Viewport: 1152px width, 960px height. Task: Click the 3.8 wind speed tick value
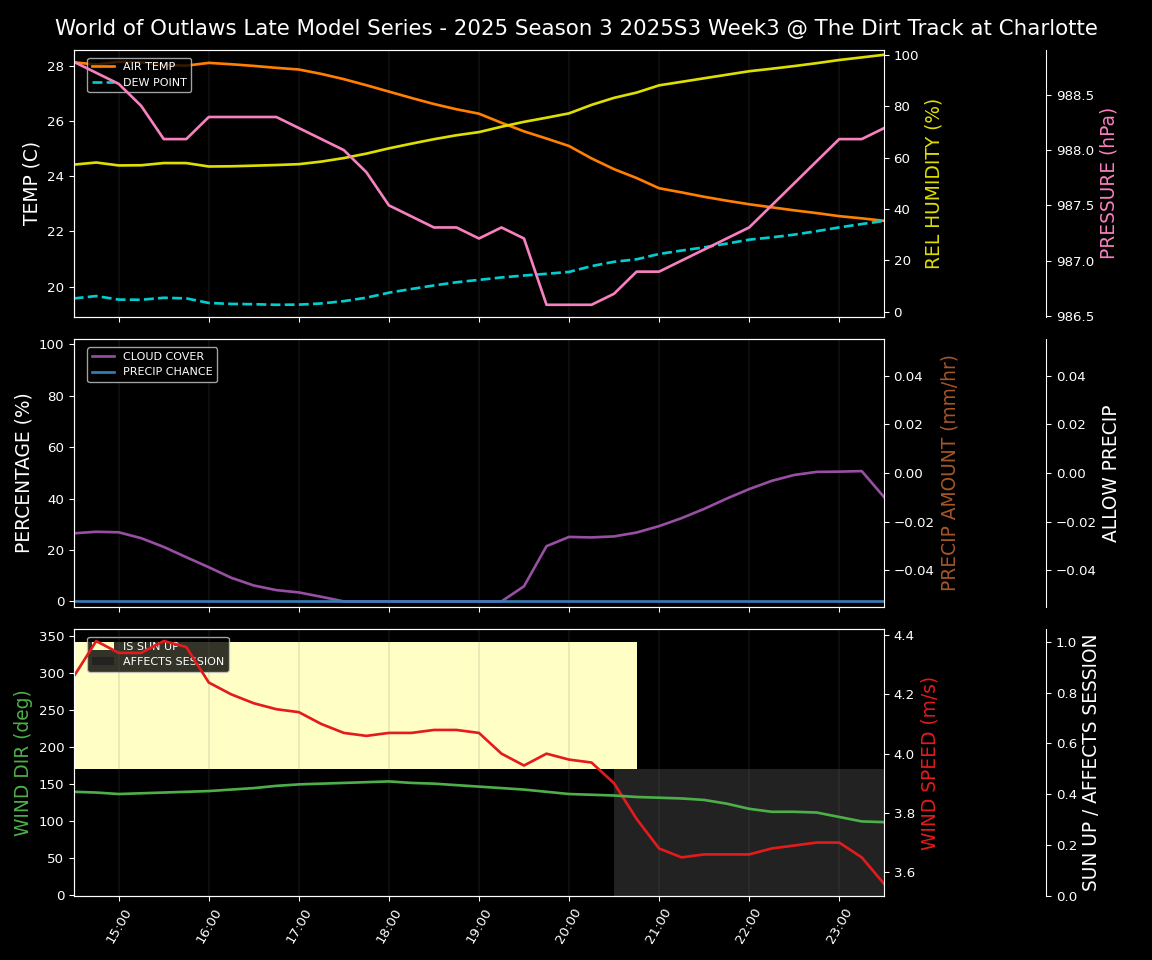tap(904, 814)
